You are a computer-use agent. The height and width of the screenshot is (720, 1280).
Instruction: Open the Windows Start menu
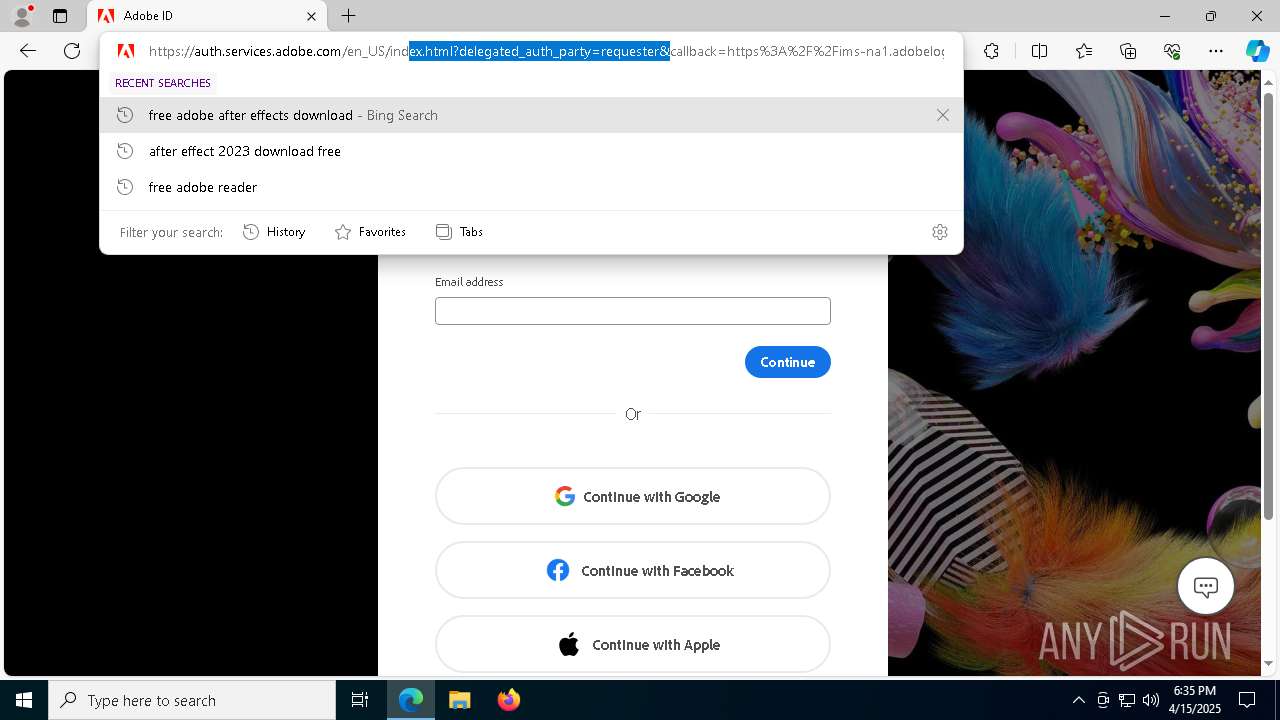(24, 700)
